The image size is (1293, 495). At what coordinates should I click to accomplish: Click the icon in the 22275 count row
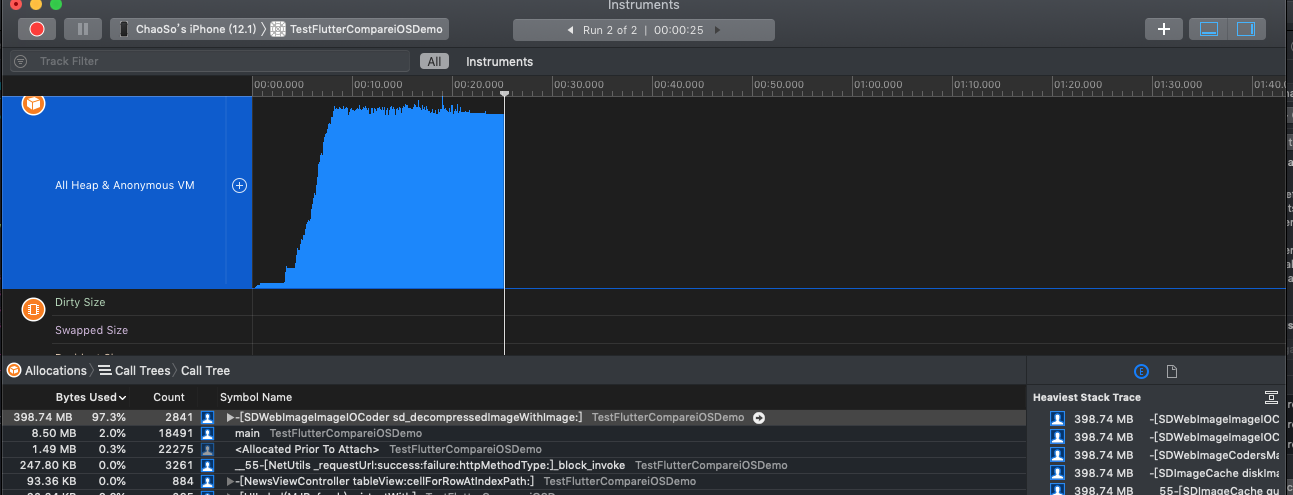point(207,449)
